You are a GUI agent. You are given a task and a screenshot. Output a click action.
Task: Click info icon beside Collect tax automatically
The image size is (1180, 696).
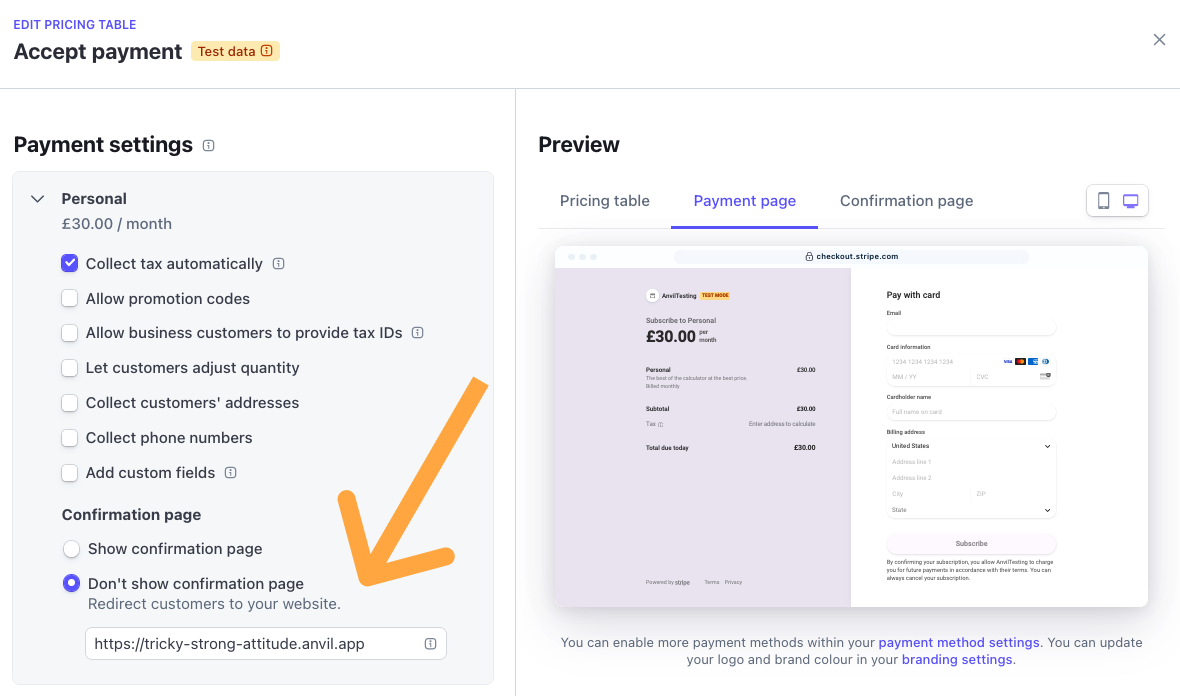(x=278, y=264)
